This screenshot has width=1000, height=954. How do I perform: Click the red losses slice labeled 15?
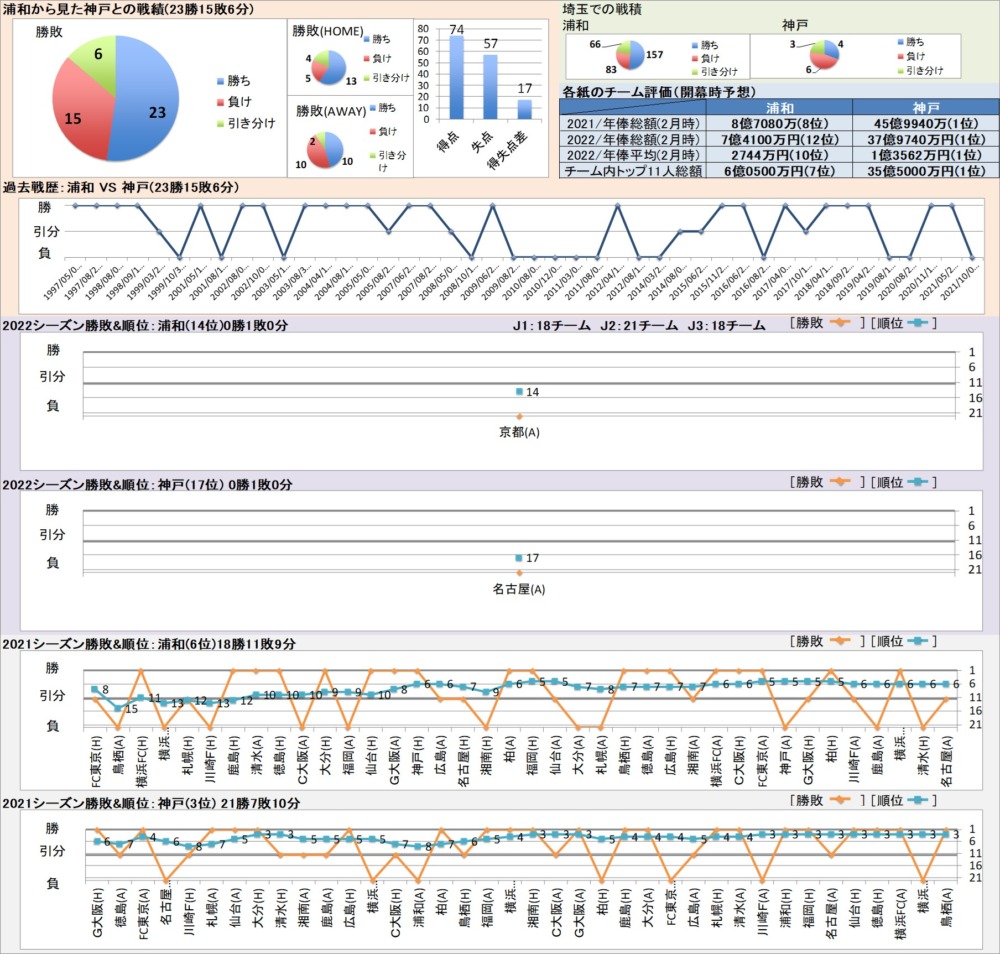click(x=78, y=122)
